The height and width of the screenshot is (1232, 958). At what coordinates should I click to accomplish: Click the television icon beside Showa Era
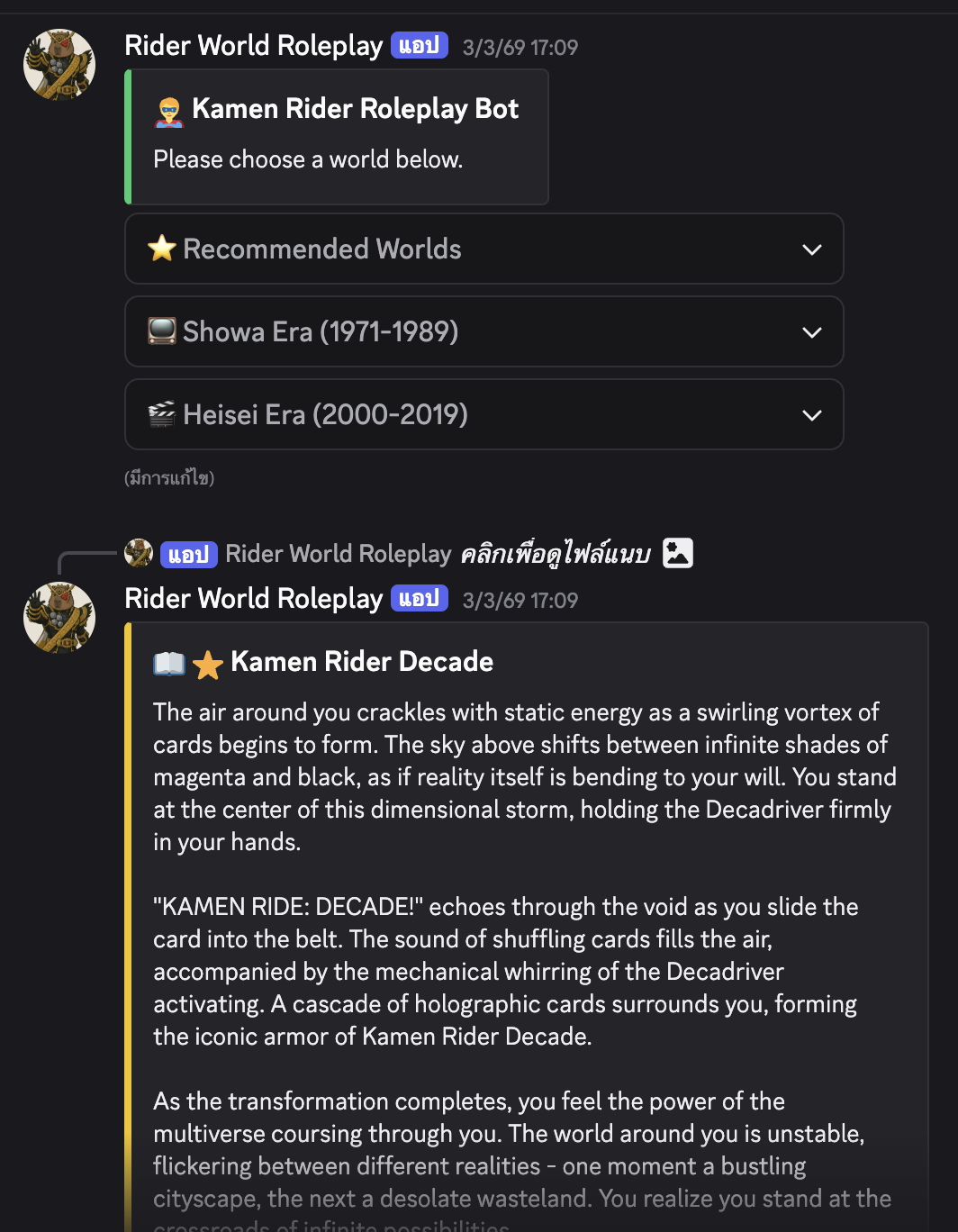[x=162, y=331]
